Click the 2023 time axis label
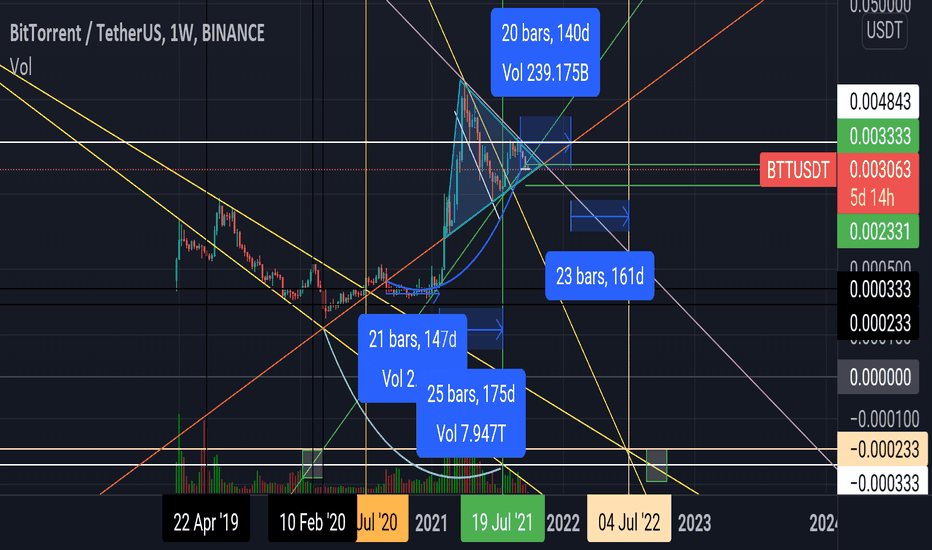The width and height of the screenshot is (932, 550). pyautogui.click(x=694, y=523)
